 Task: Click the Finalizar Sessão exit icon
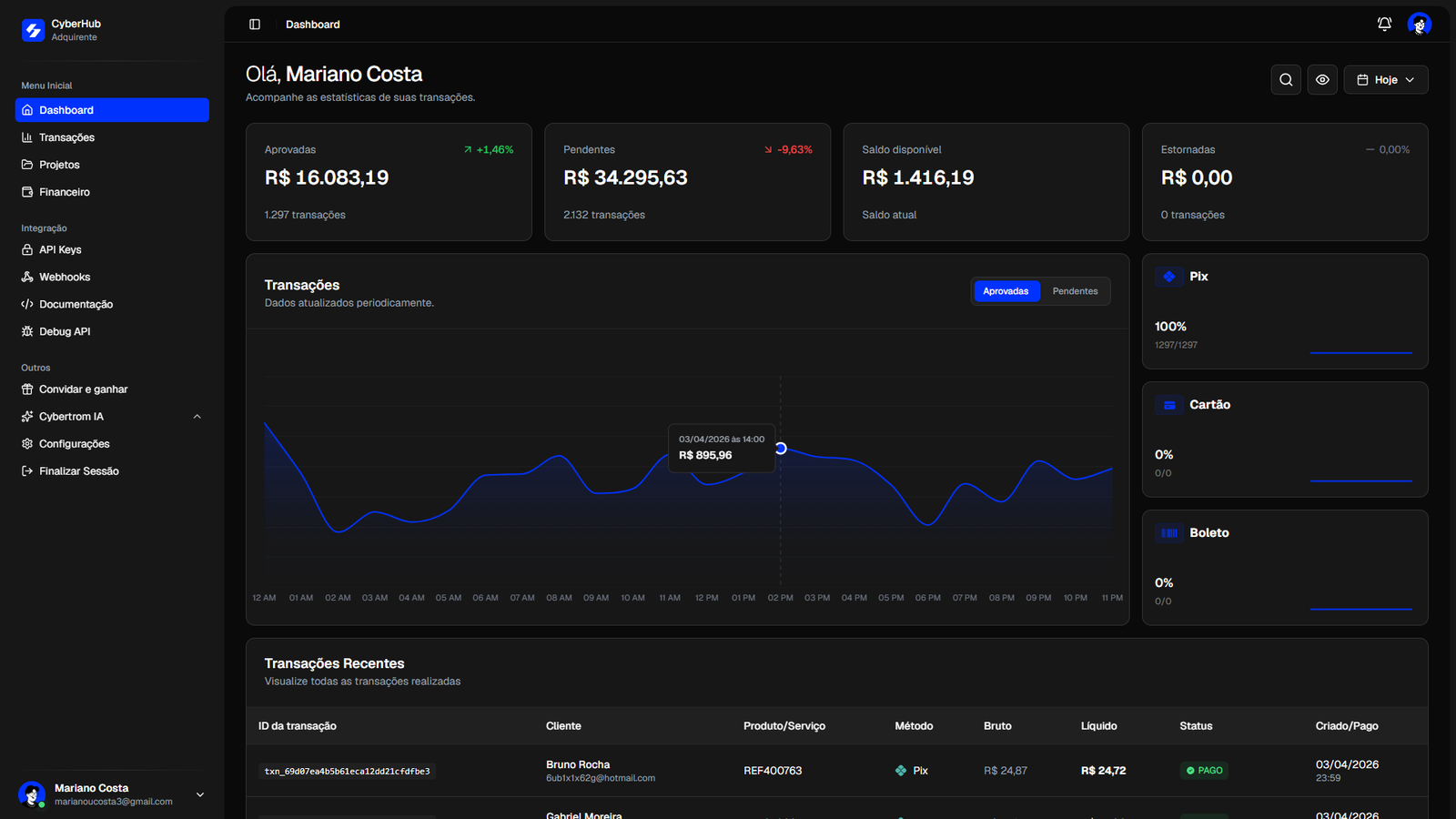(x=27, y=471)
